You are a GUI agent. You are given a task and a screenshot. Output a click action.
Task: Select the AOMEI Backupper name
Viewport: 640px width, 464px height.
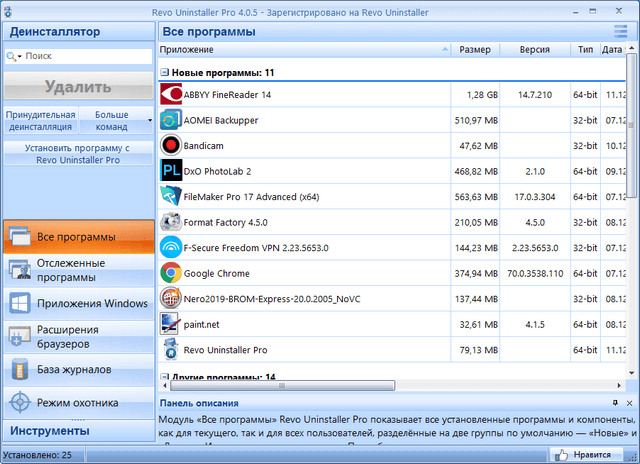click(221, 120)
